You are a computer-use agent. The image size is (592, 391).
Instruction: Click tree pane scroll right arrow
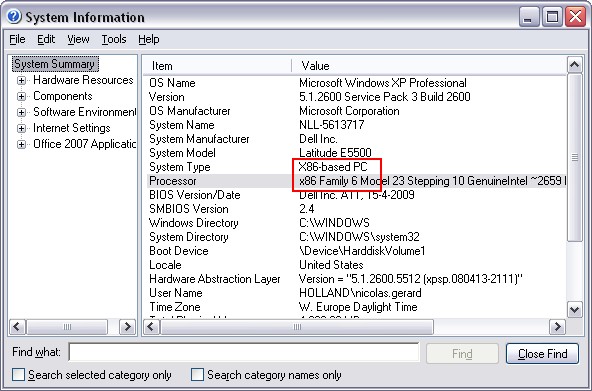128,327
